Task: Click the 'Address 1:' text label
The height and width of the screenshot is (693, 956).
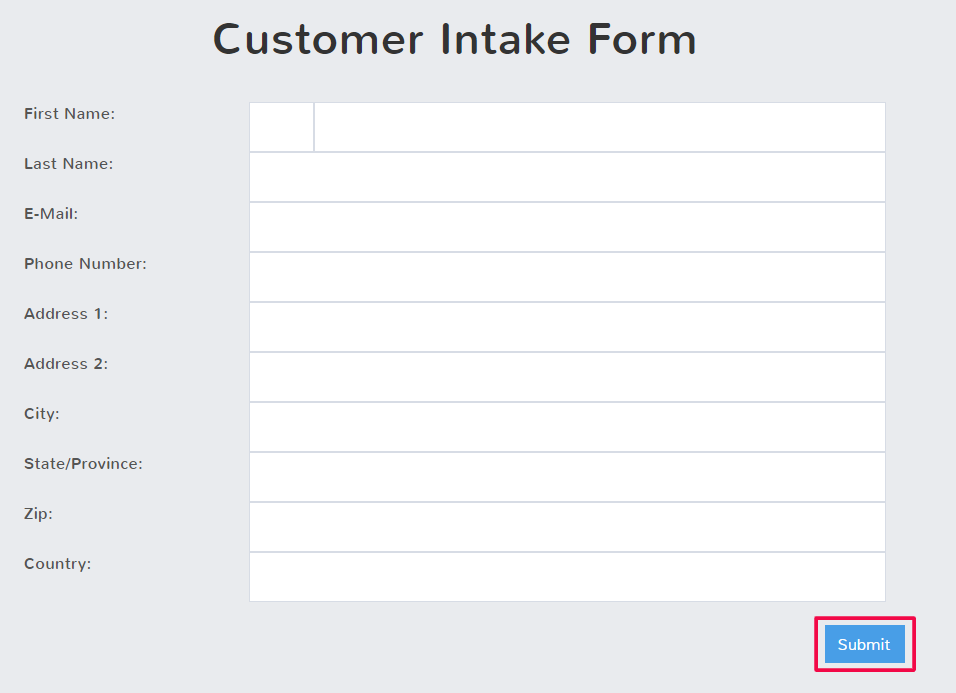Action: pos(66,314)
